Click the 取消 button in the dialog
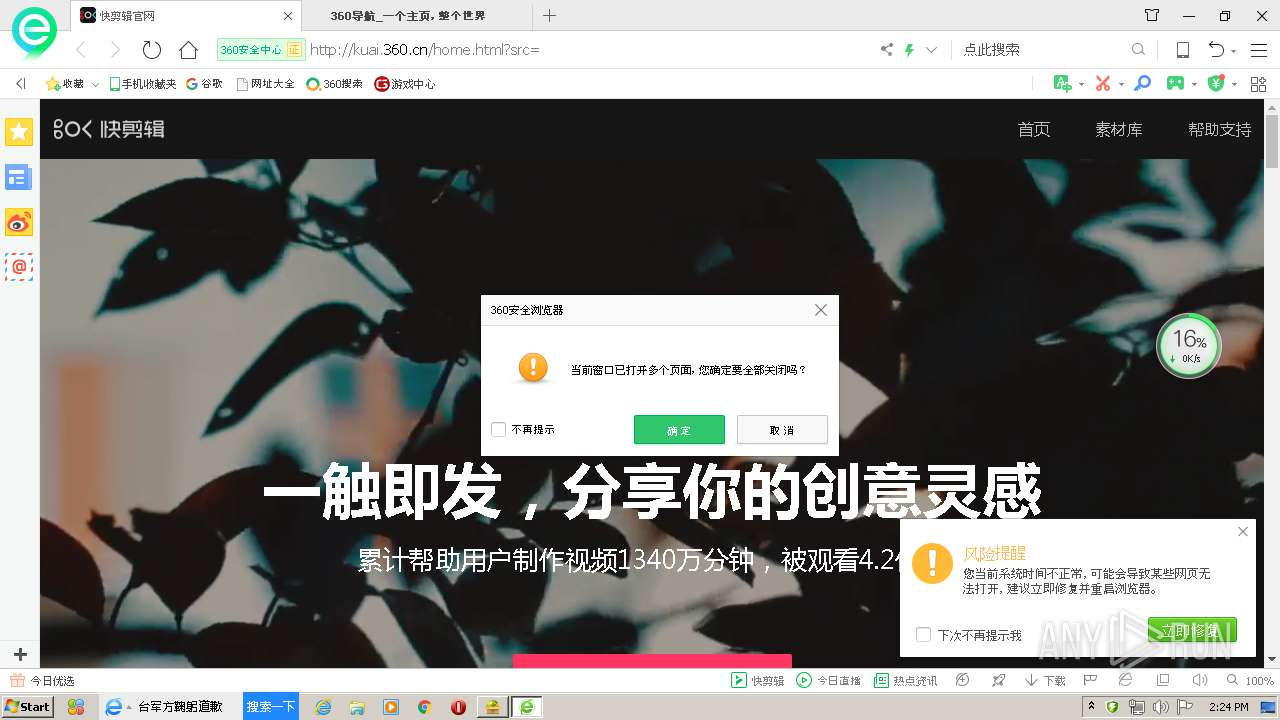This screenshot has height=720, width=1280. point(782,430)
